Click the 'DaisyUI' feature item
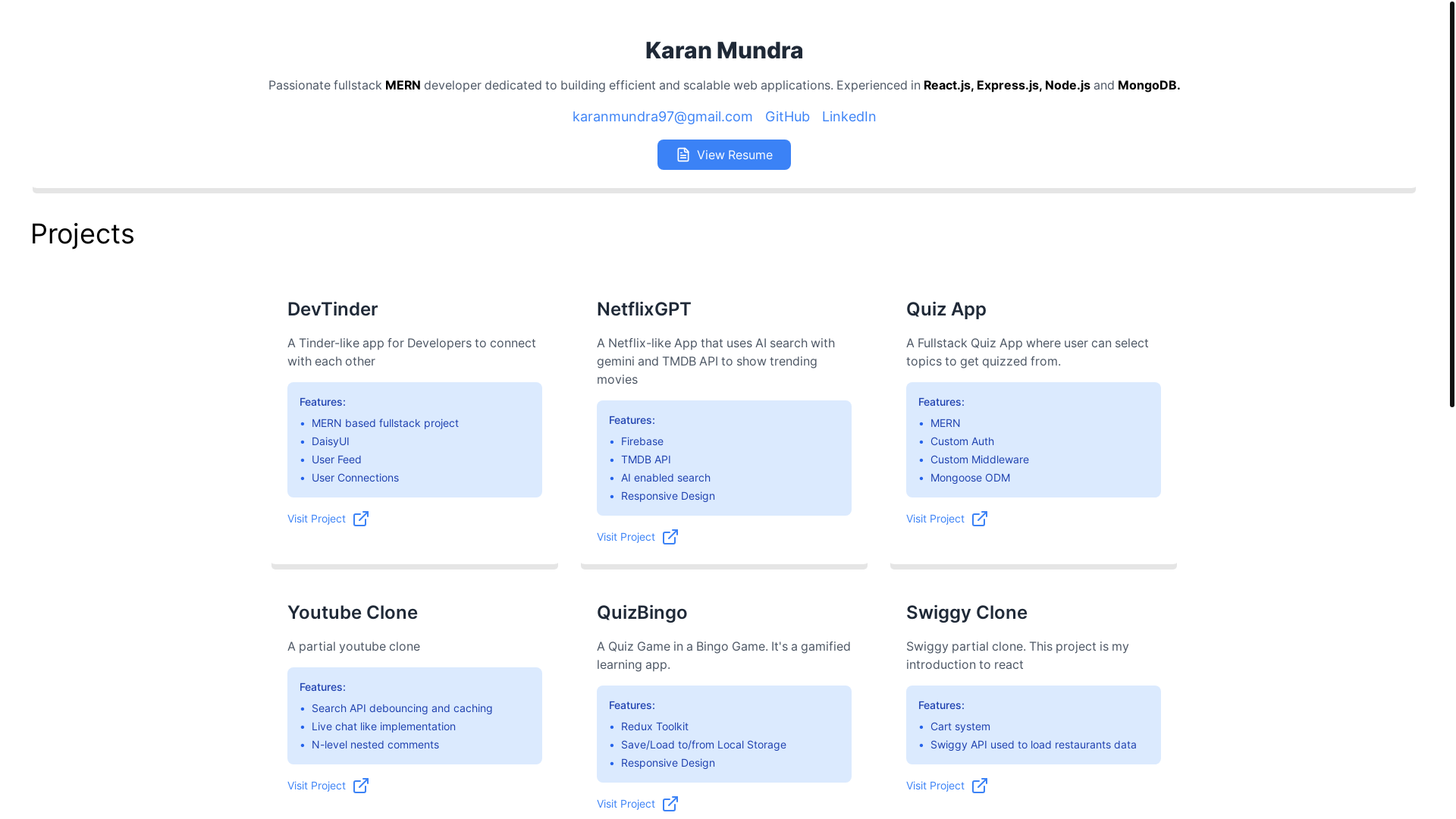Viewport: 1456px width, 819px height. coord(331,441)
